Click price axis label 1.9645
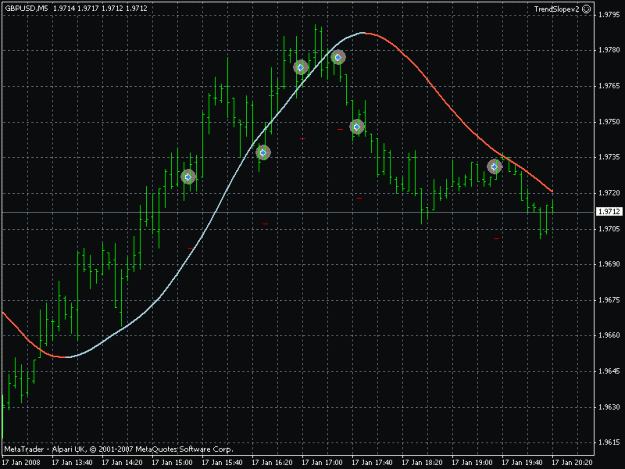The image size is (625, 469). [x=609, y=371]
